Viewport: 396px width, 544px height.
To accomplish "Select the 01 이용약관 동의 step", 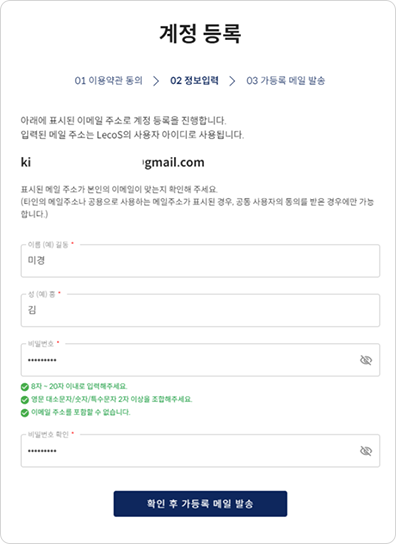I will click(108, 80).
